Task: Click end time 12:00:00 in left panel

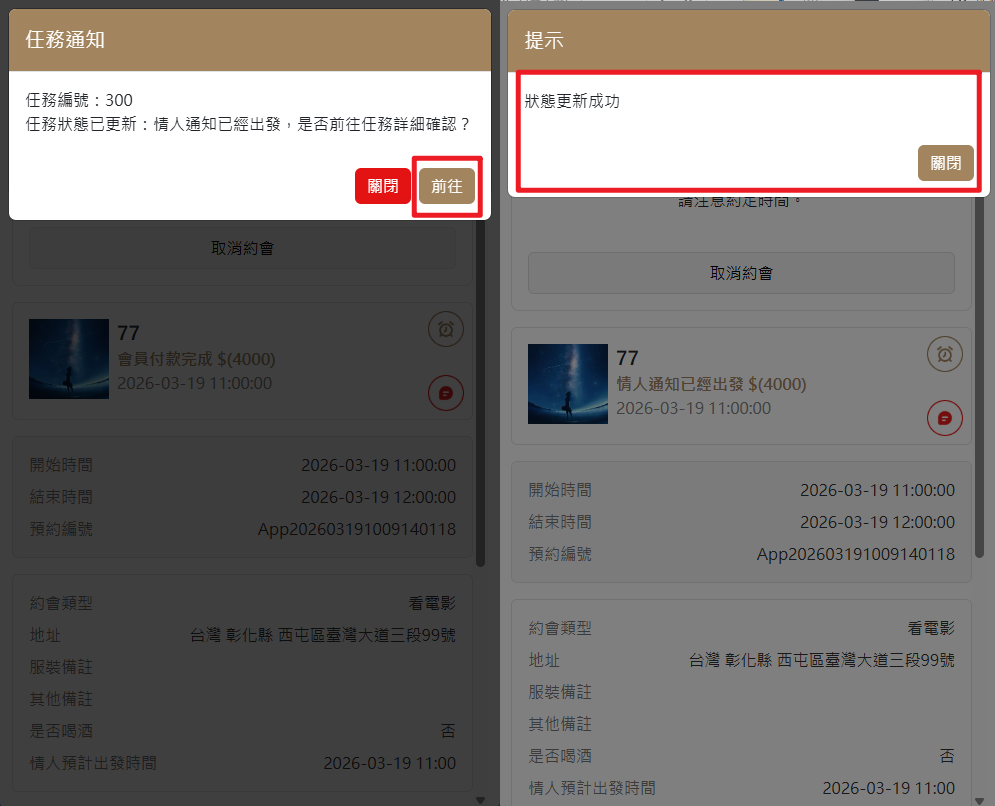Action: pos(378,497)
